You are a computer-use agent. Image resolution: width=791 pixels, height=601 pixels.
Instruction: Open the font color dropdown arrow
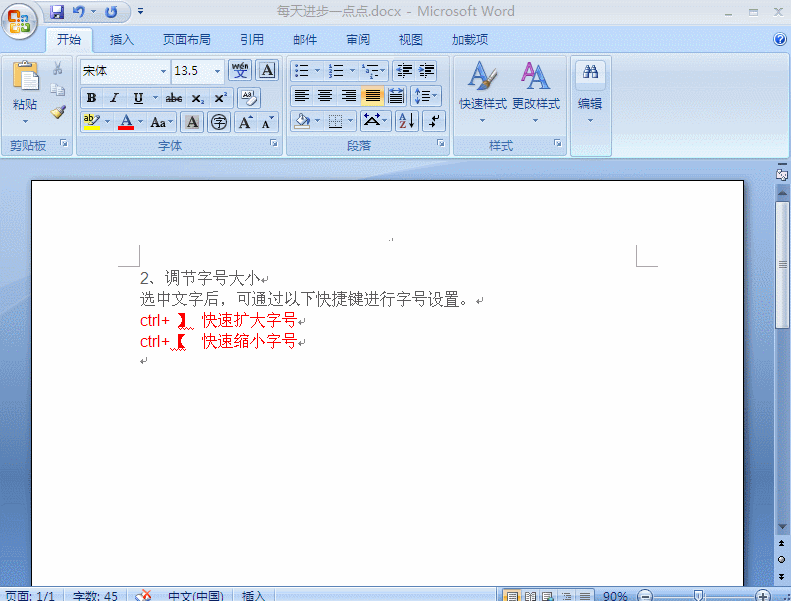coord(140,122)
